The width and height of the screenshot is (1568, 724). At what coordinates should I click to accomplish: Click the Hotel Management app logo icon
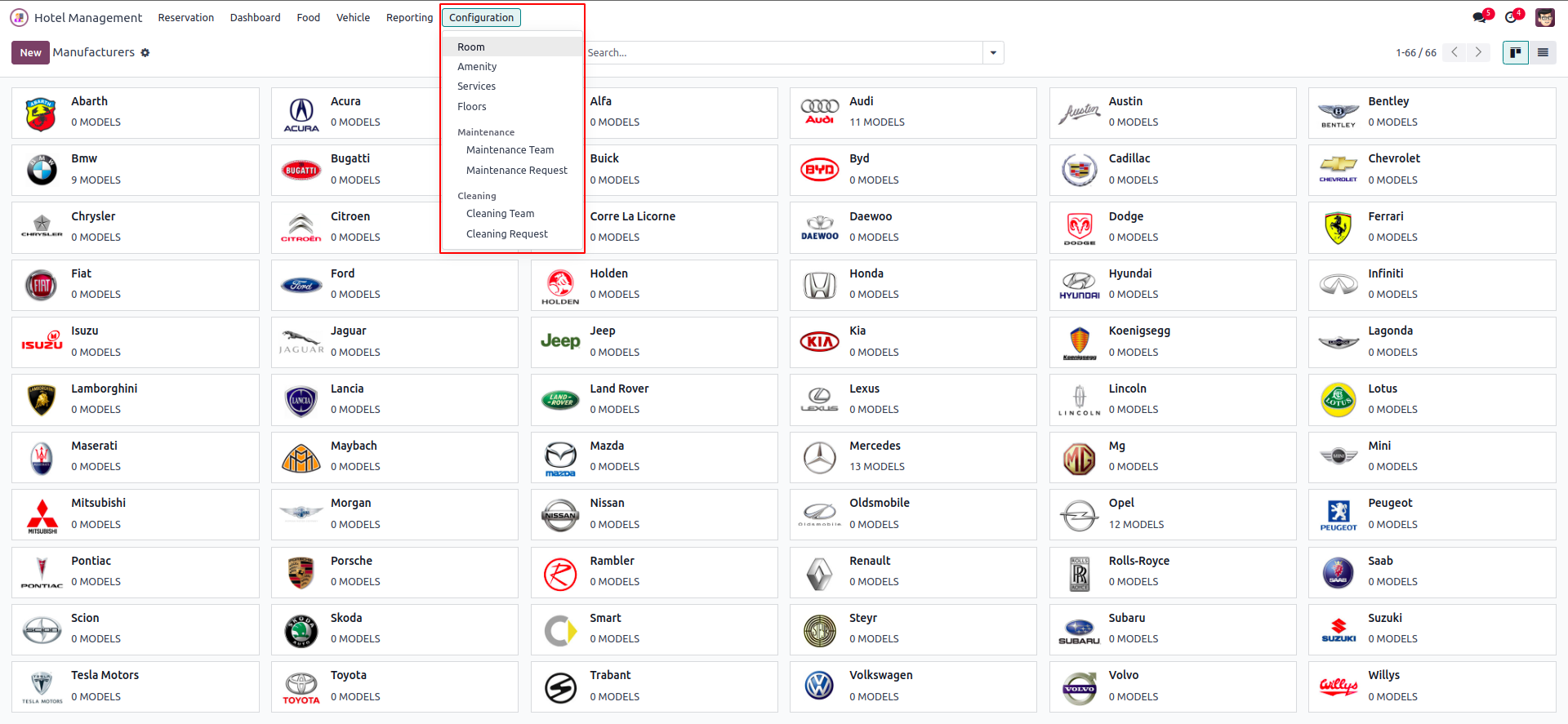(19, 17)
